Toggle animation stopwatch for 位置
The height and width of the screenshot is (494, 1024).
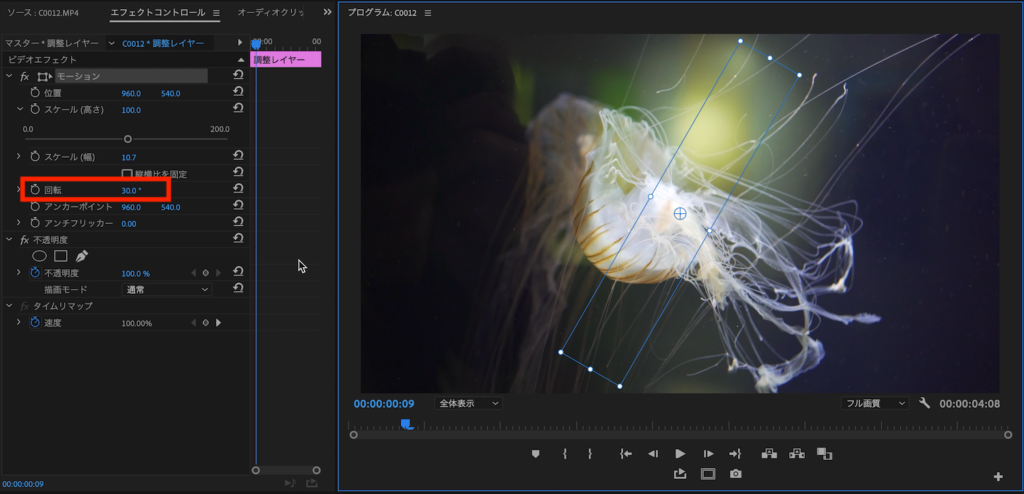point(35,93)
